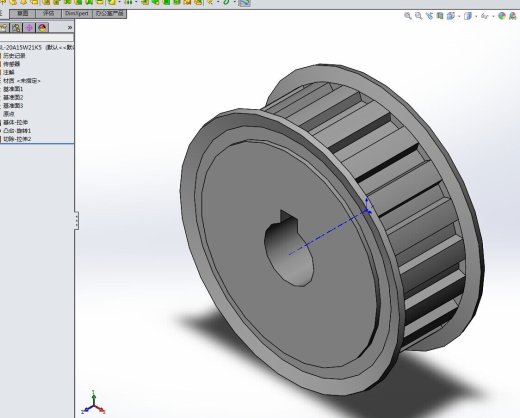Open the Hide/Show Items dropdown arrow
This screenshot has height=418, width=520.
[493, 16]
